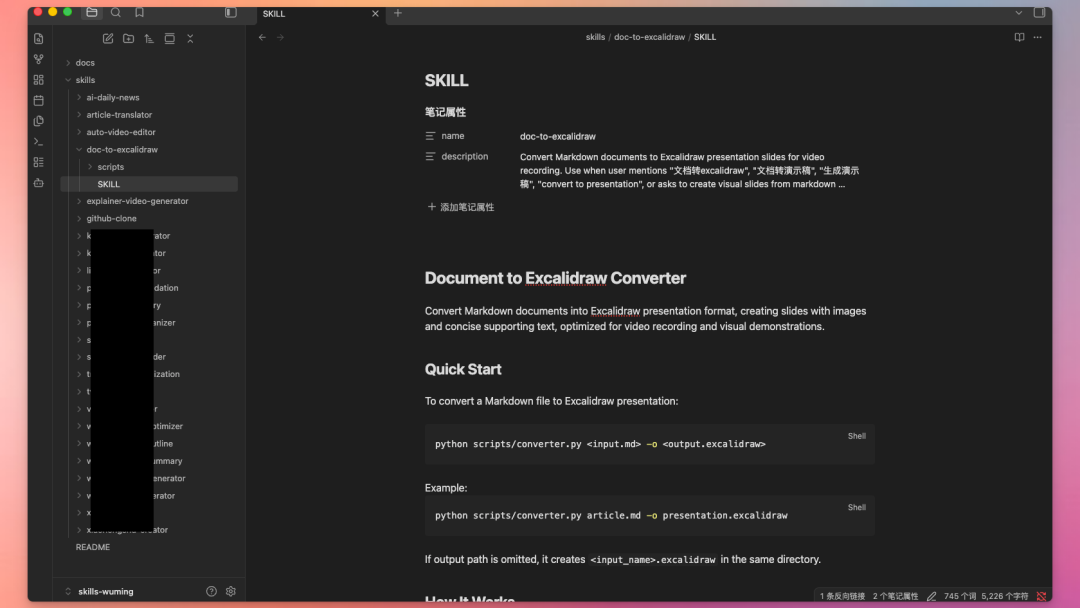Switch to reading view book icon
The width and height of the screenshot is (1080, 608).
pyautogui.click(x=1019, y=37)
